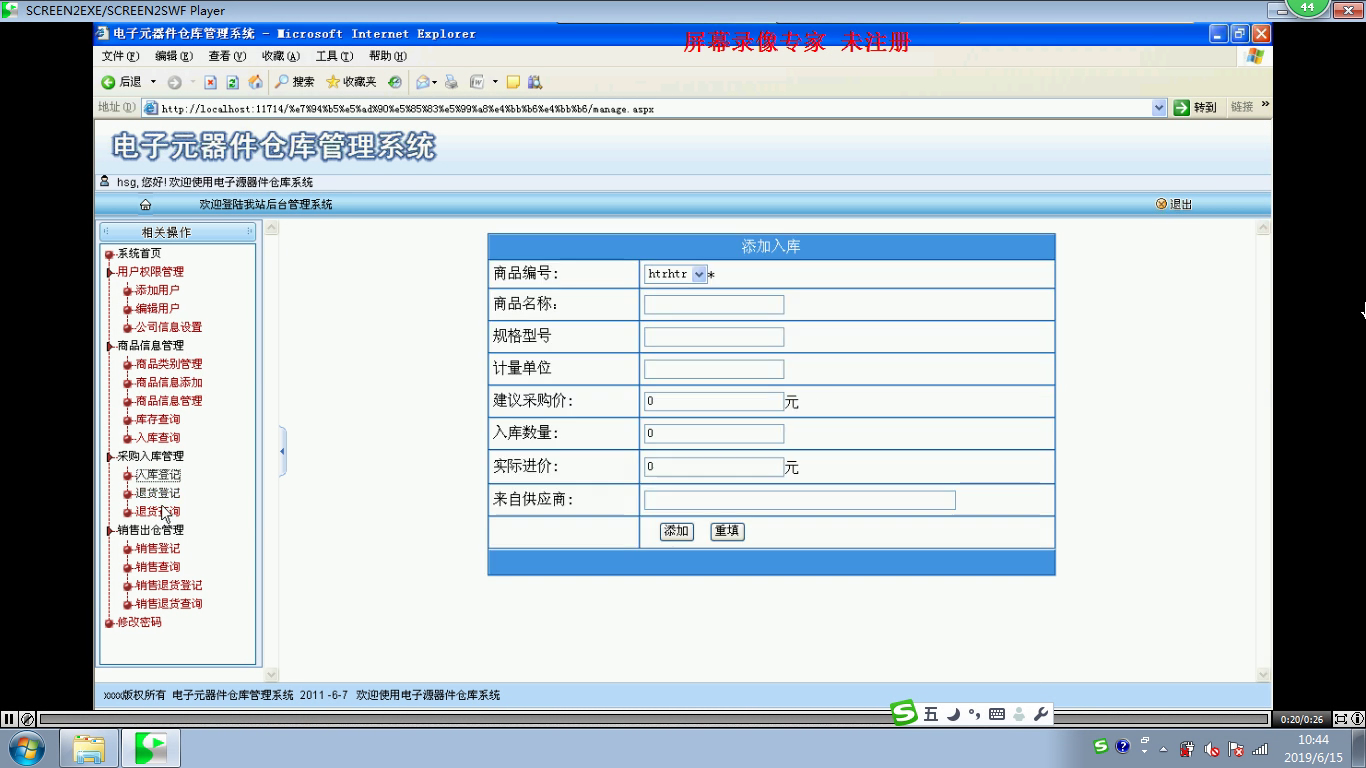Expand the 链接 links toolbar chevron

click(x=1265, y=105)
